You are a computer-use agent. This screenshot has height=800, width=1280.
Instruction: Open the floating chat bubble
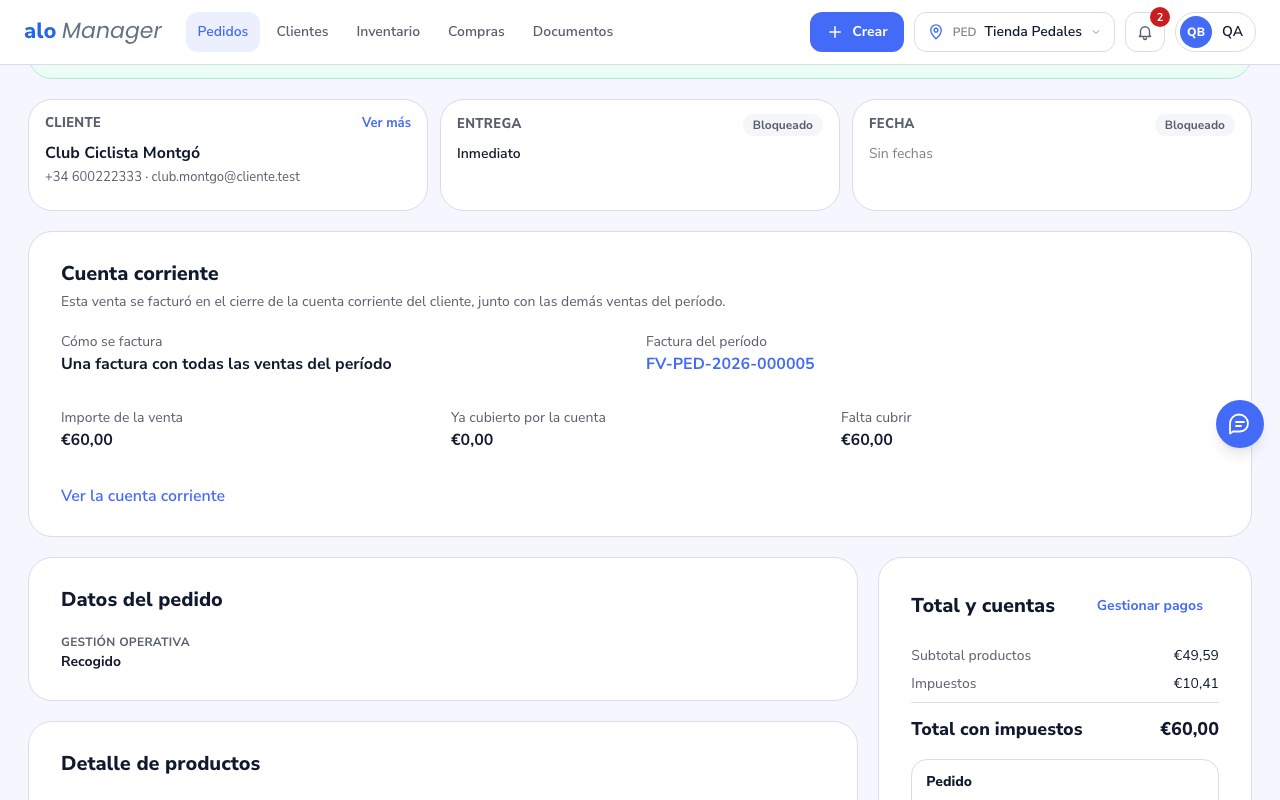pyautogui.click(x=1240, y=424)
